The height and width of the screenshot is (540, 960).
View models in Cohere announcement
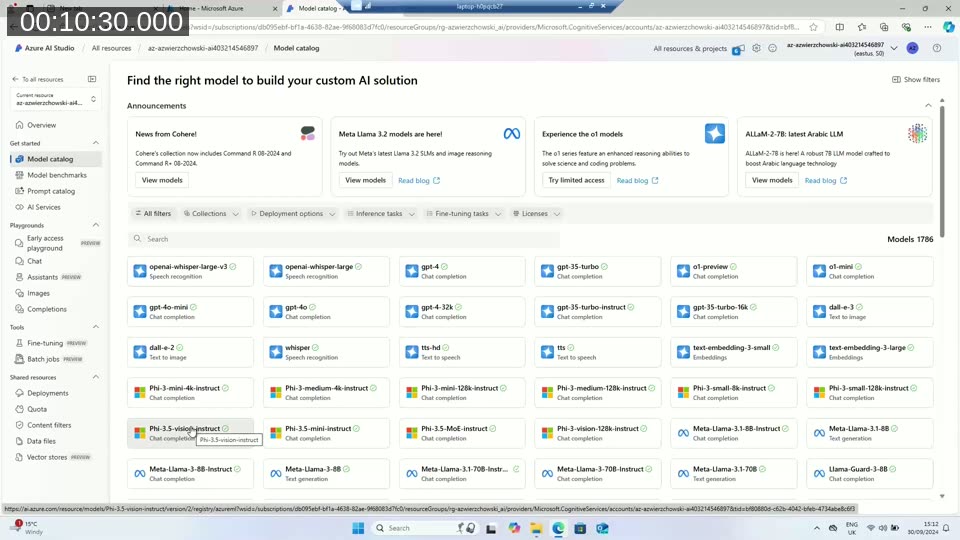162,180
